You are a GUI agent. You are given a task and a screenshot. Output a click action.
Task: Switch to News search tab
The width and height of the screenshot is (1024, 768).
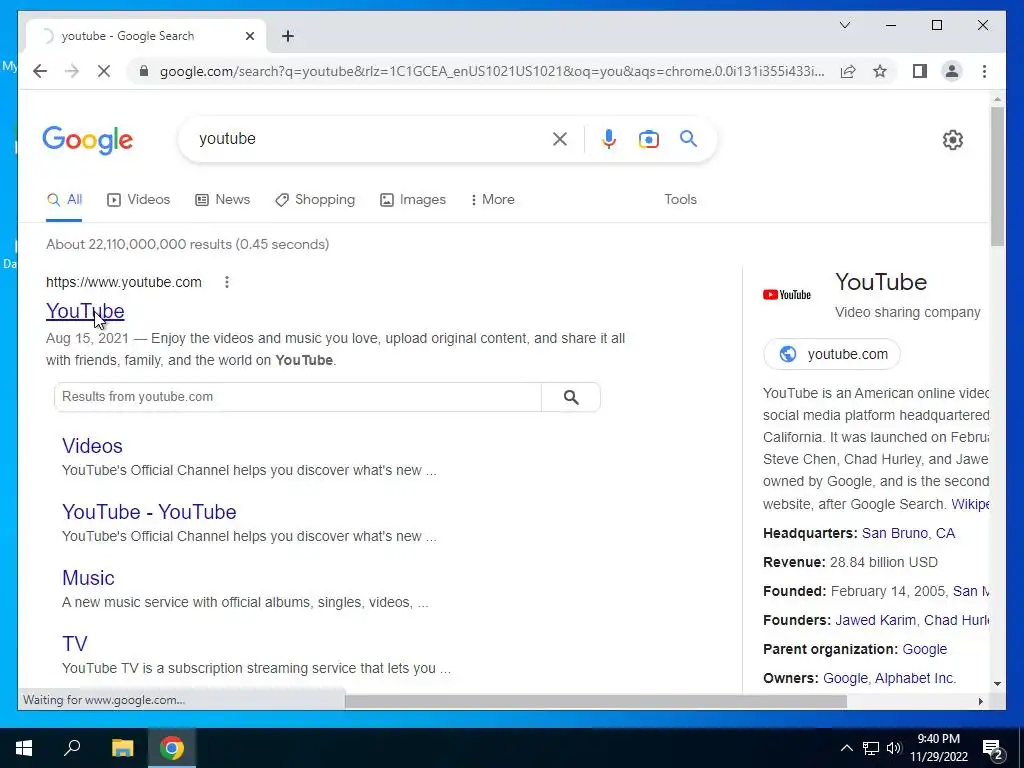tap(223, 200)
